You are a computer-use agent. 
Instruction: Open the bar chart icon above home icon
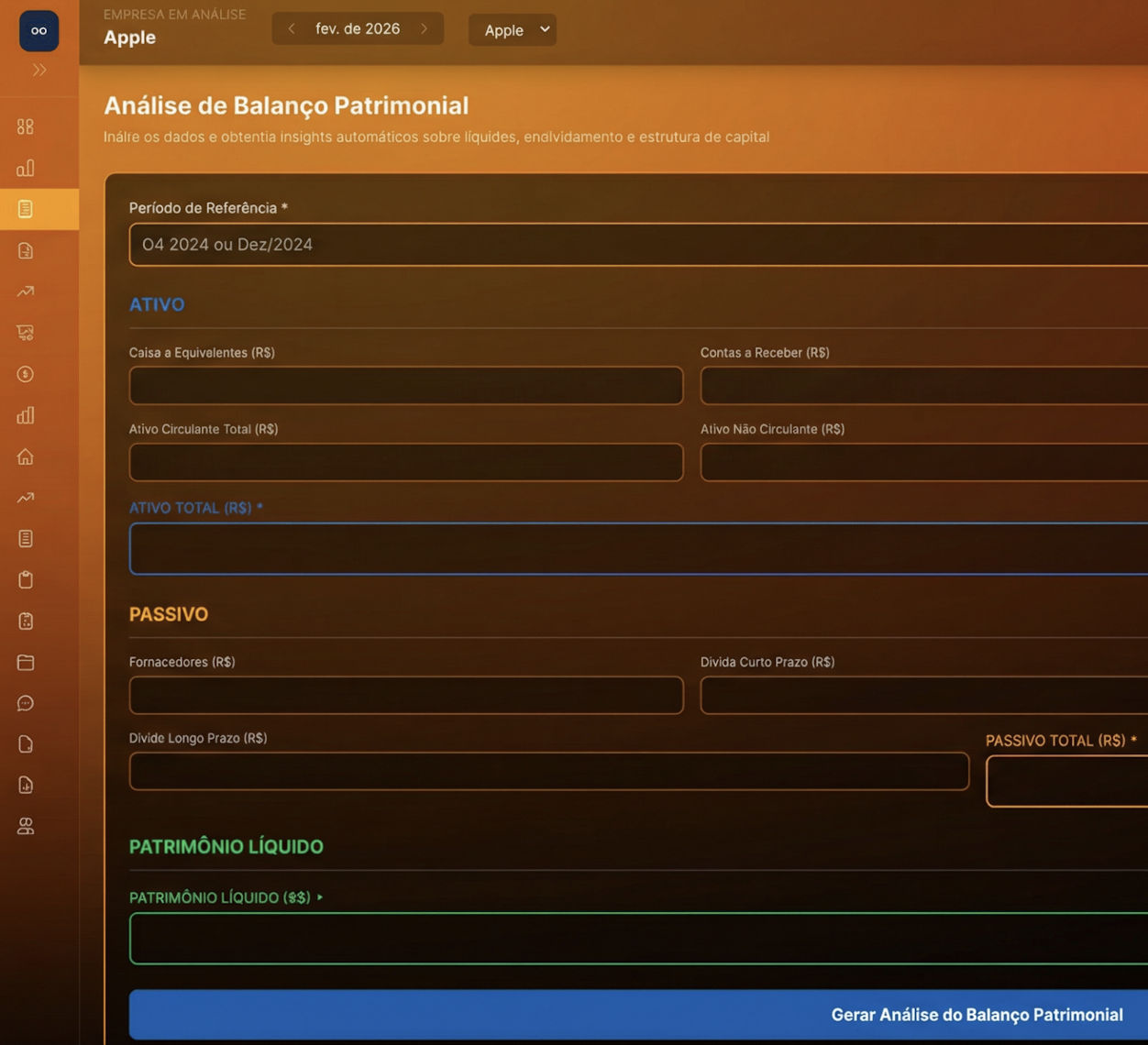point(26,415)
